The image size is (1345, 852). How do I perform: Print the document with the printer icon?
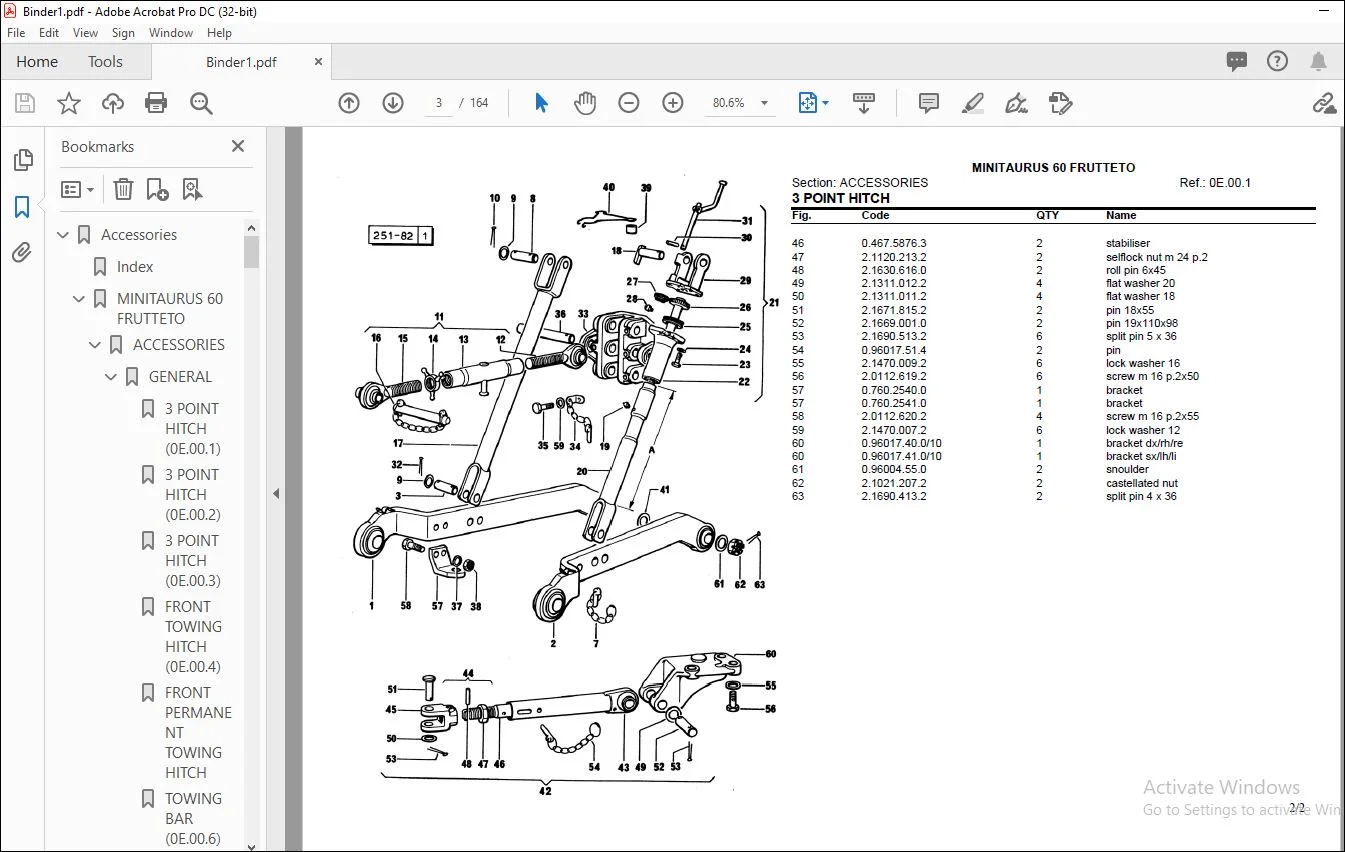point(156,103)
